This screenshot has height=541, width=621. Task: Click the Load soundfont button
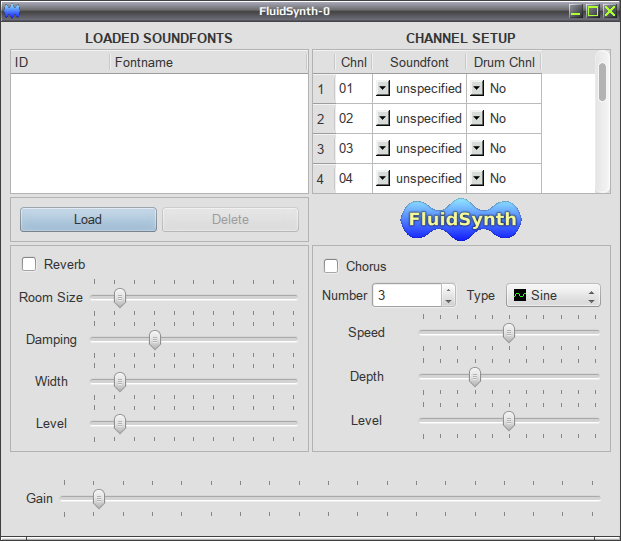pyautogui.click(x=88, y=219)
